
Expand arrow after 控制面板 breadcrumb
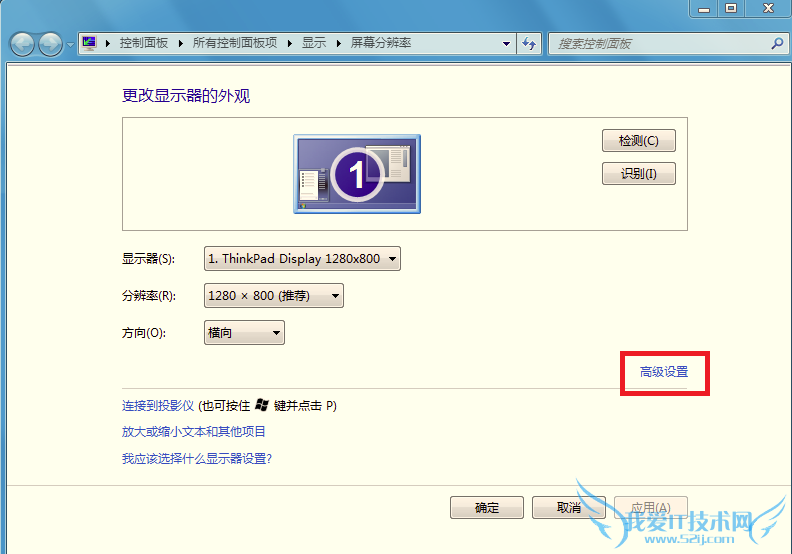point(180,44)
